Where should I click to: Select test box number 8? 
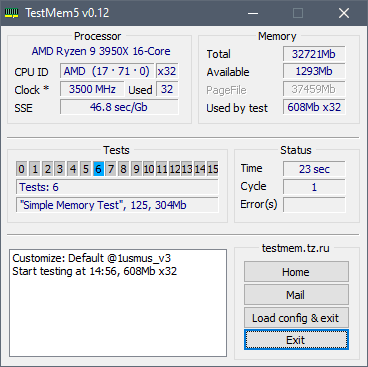(124, 169)
